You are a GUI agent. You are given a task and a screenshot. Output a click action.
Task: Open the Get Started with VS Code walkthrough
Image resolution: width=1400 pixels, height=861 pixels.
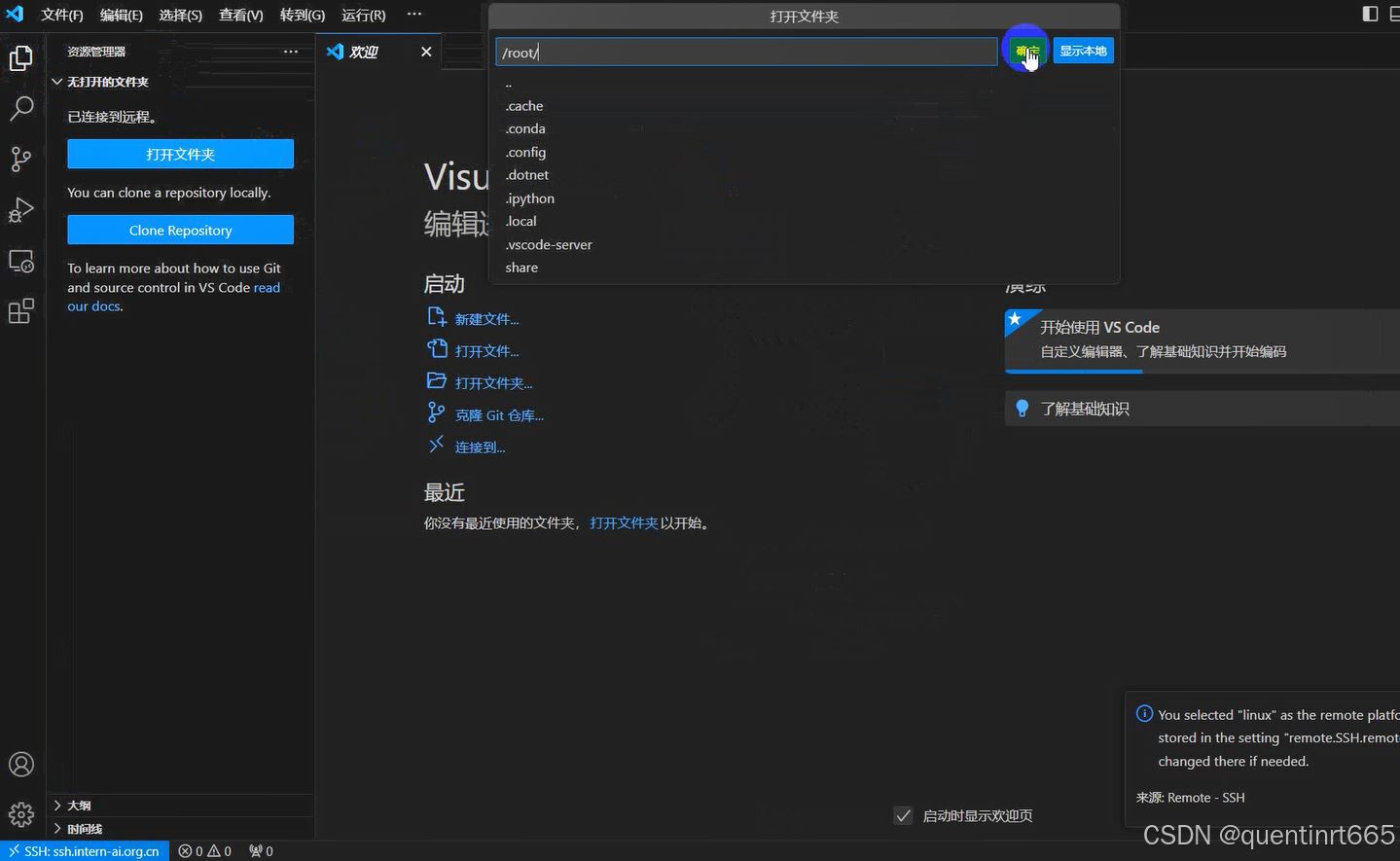(1202, 341)
